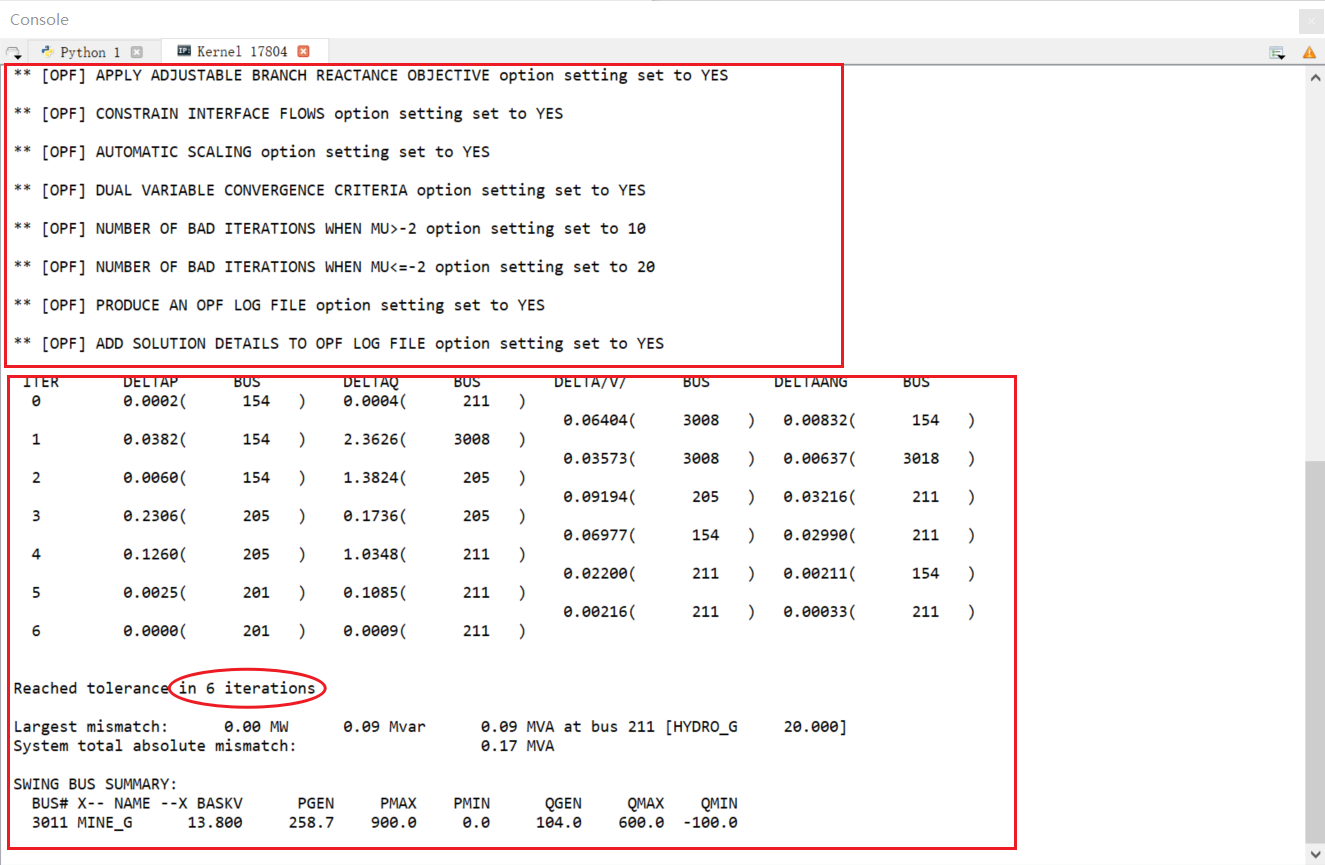The width and height of the screenshot is (1325, 865).
Task: Click the IPython kernel icon on Kernel 17804 tab
Action: pyautogui.click(x=184, y=51)
